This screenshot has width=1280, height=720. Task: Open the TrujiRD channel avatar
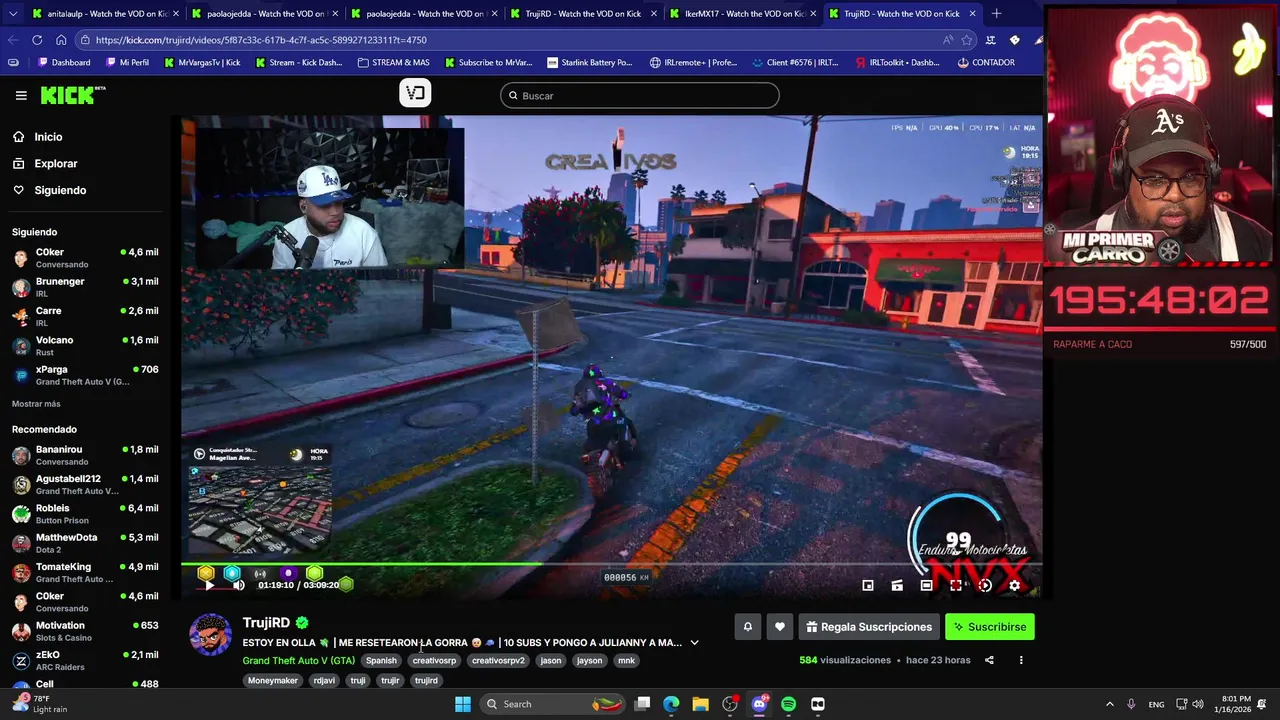[210, 635]
